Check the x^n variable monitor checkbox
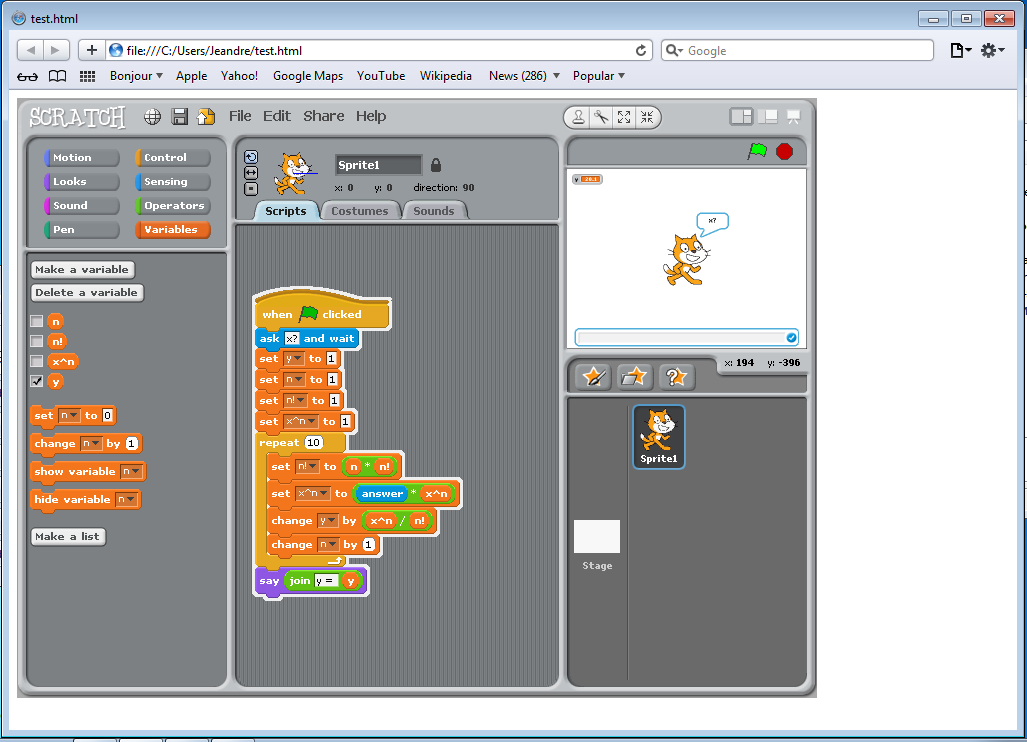 click(x=37, y=361)
